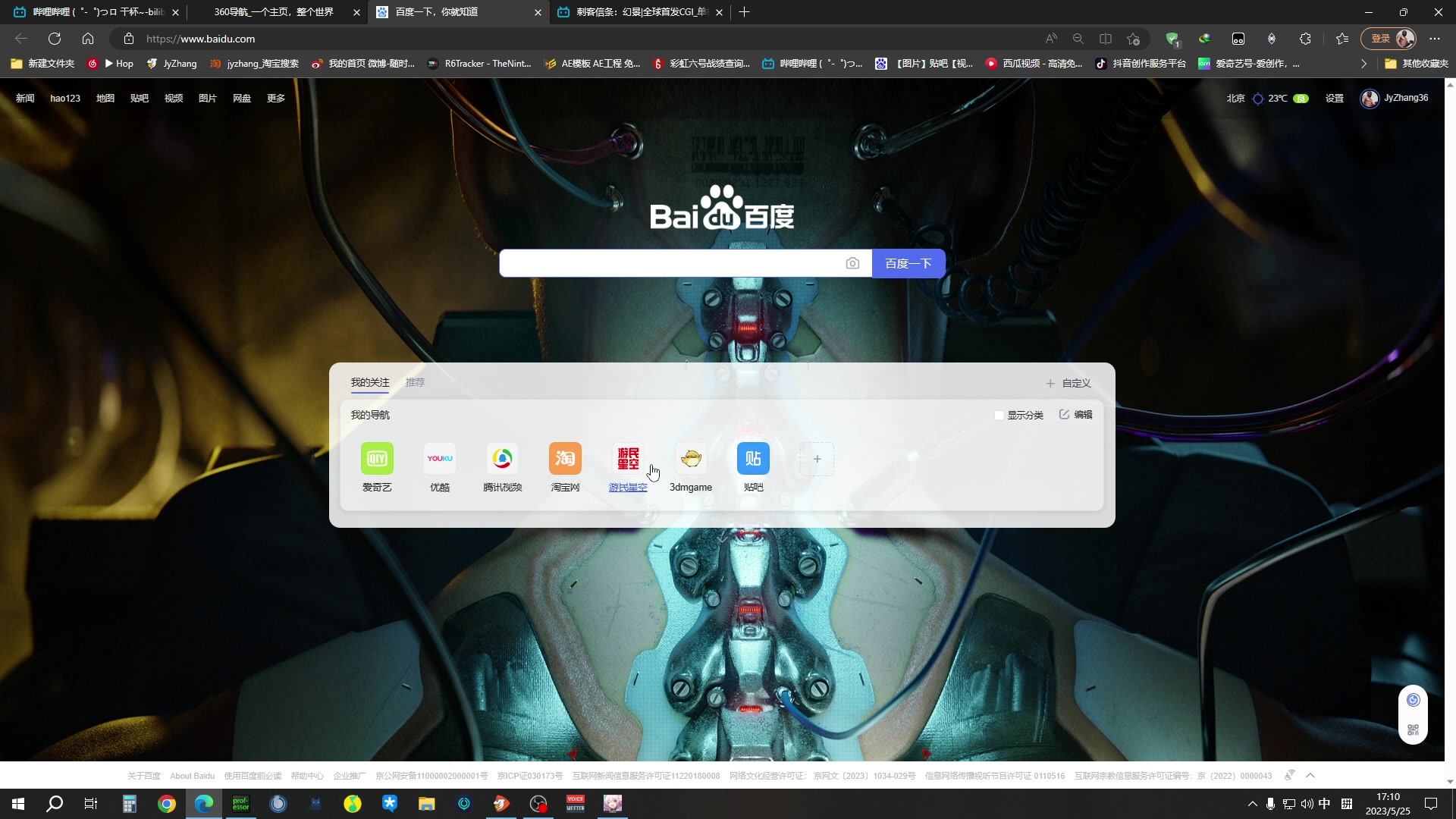This screenshot has width=1456, height=819.
Task: Click the volume icon in system tray
Action: coord(1307,804)
